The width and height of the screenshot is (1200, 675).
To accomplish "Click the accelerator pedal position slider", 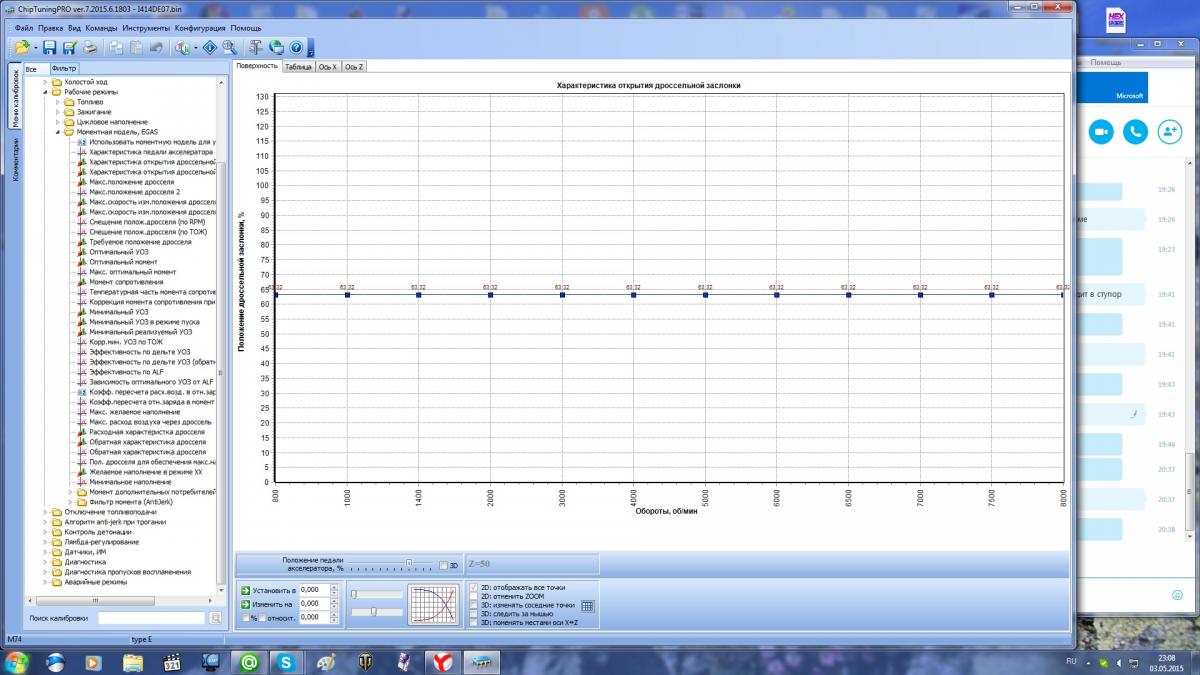I will 408,564.
